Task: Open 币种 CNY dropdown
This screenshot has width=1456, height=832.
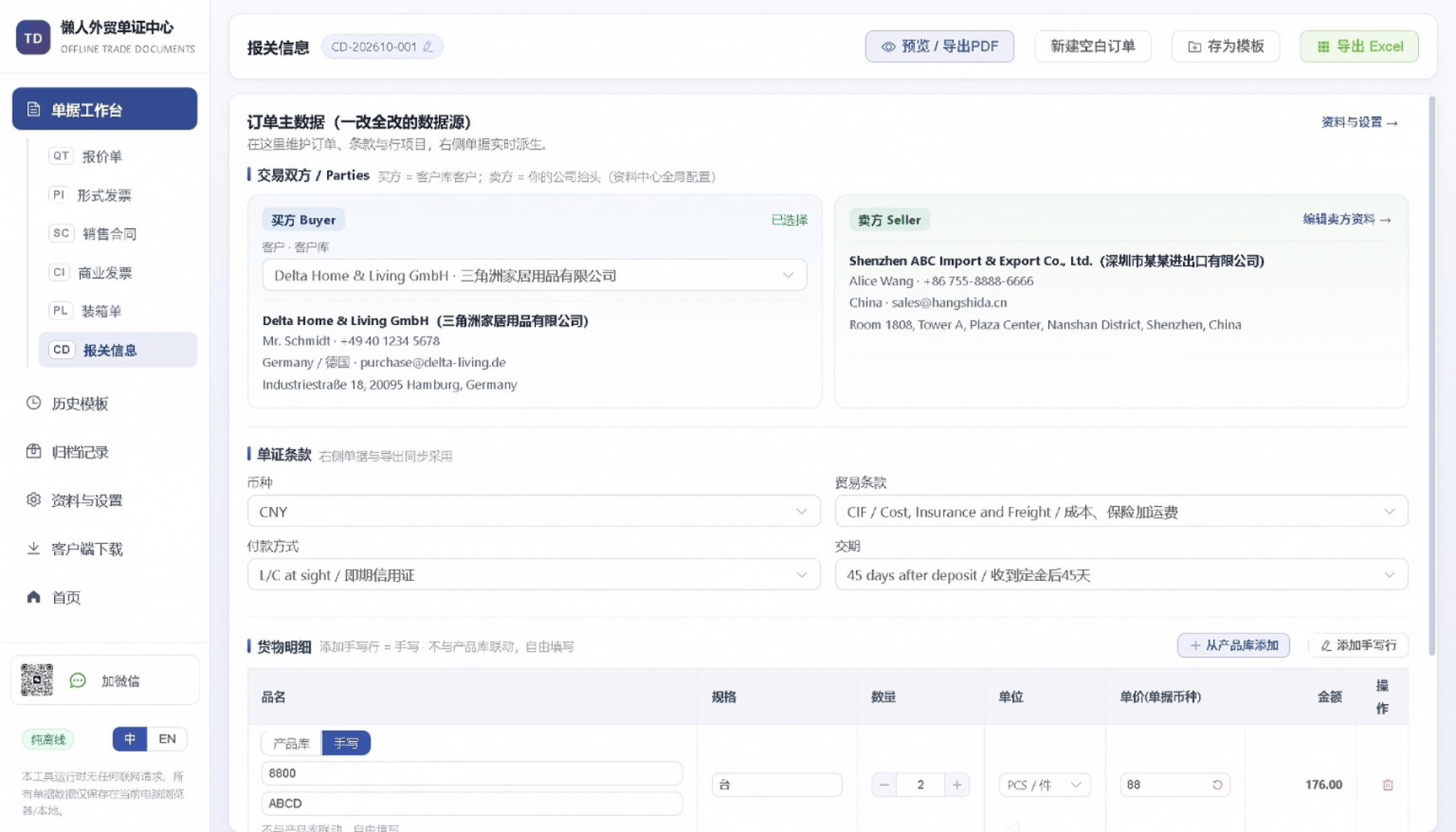Action: click(x=533, y=511)
